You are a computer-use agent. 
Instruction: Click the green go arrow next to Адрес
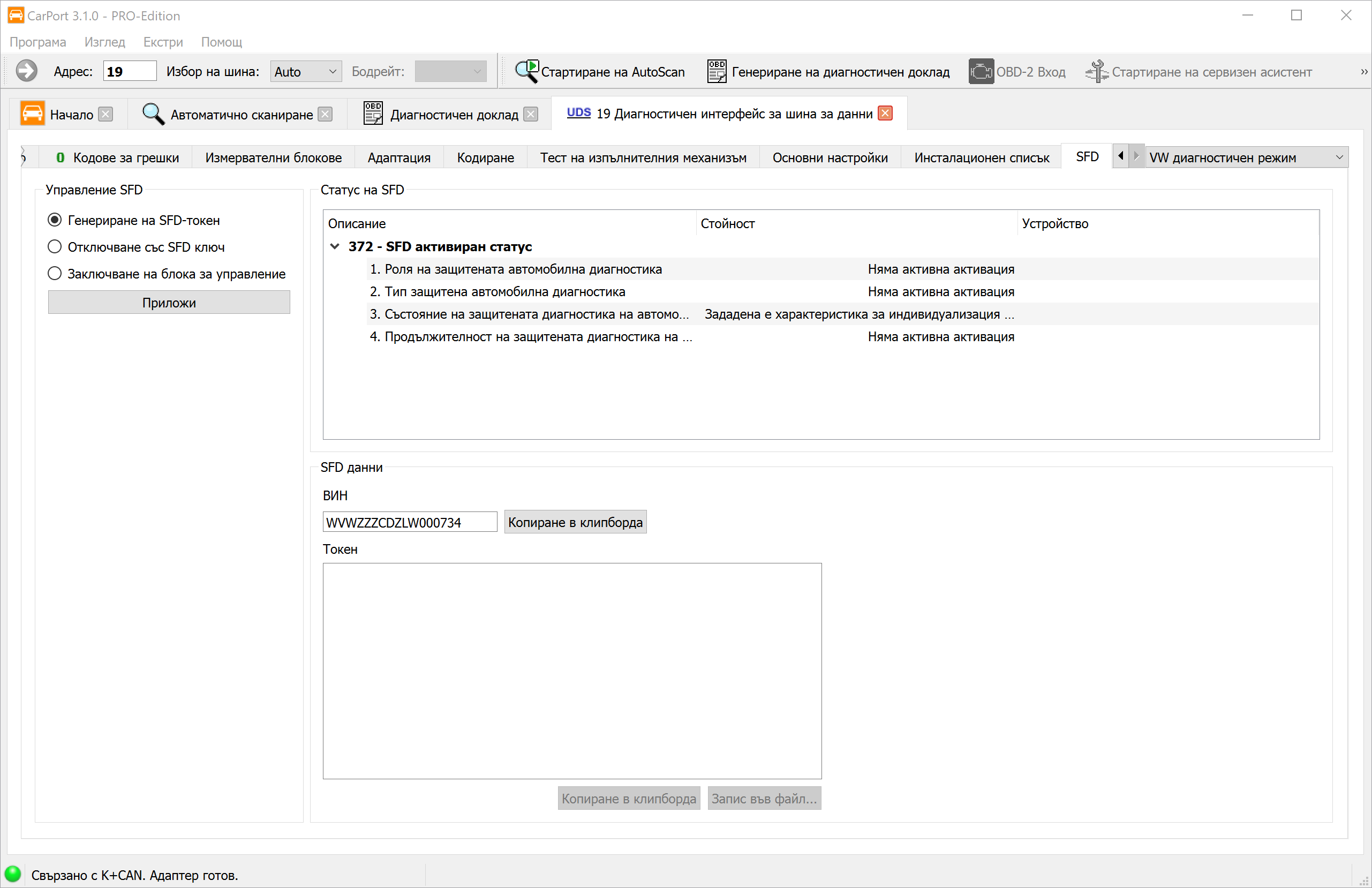click(27, 72)
